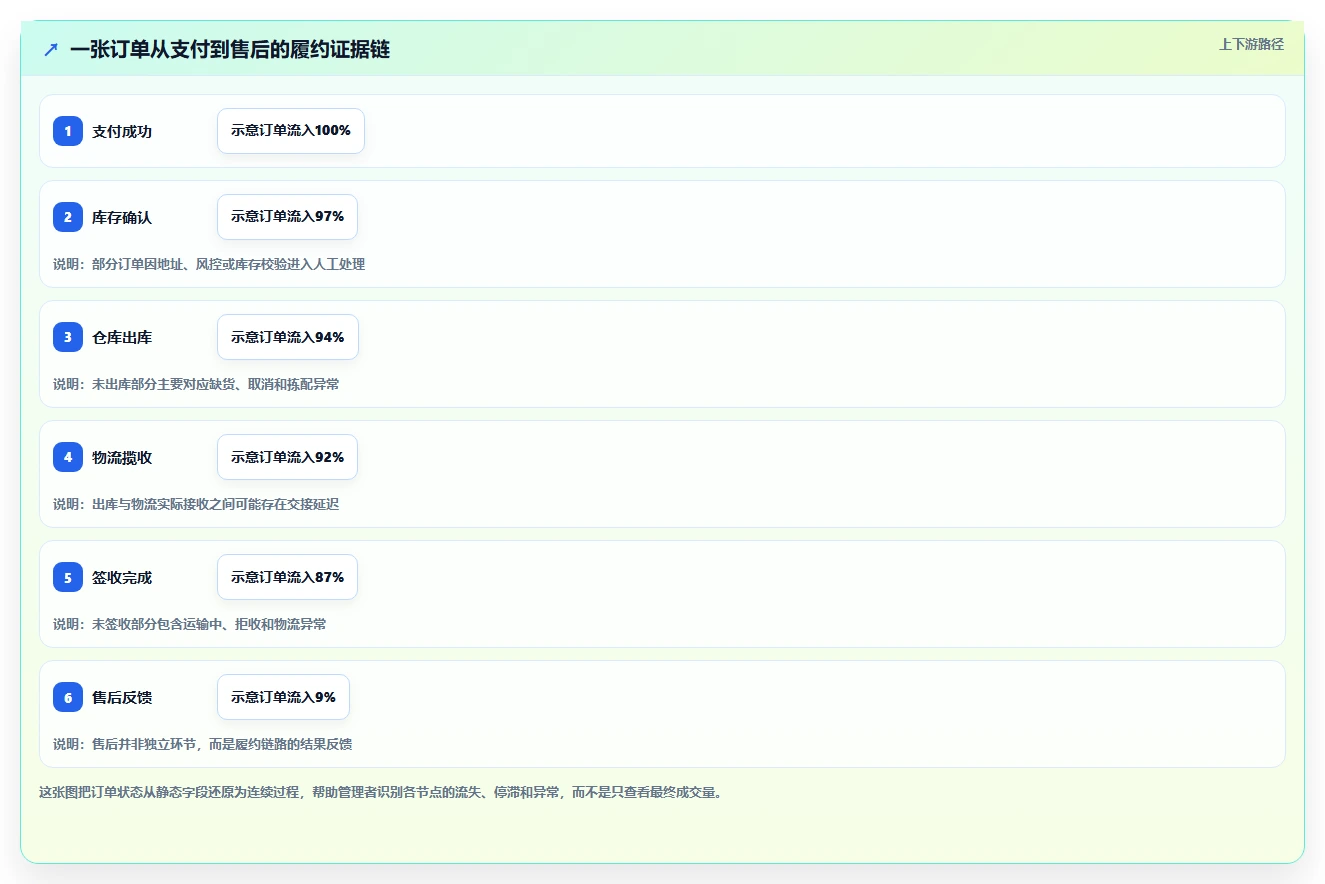
Task: Click the note 售后并非独立环节
Action: point(203,744)
